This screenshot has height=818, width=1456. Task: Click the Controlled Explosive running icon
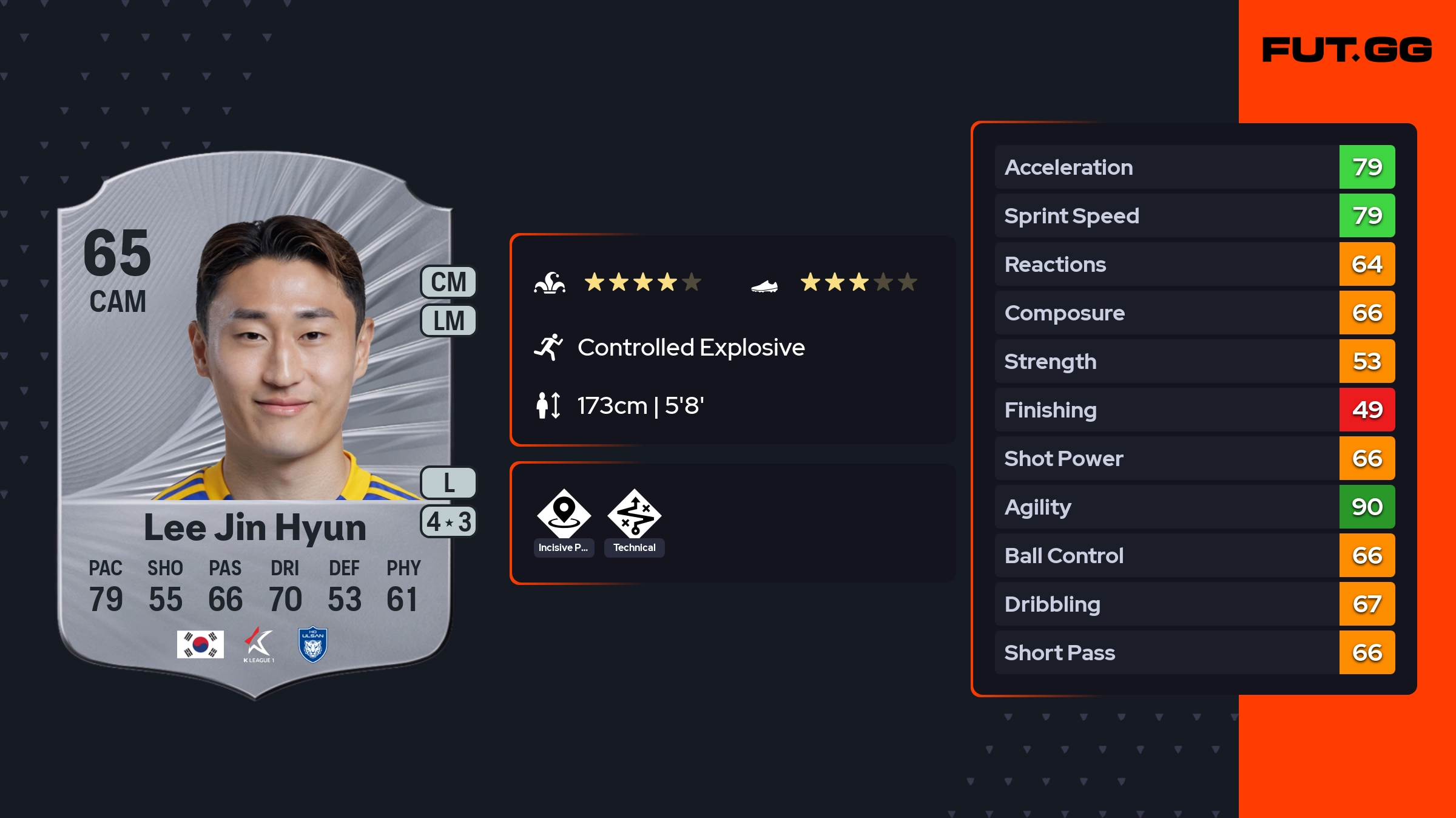click(x=548, y=347)
